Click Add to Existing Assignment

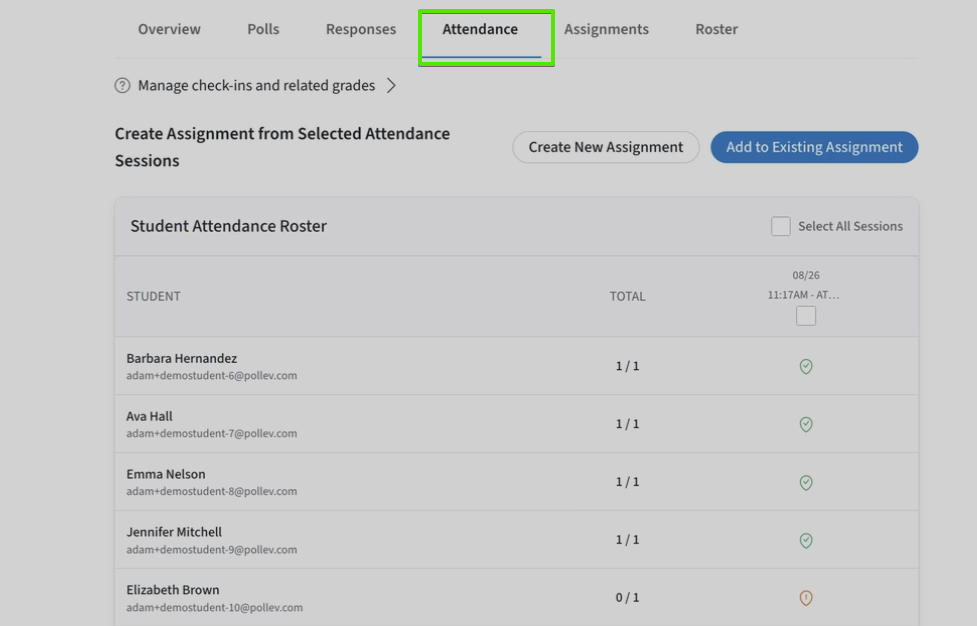[814, 147]
